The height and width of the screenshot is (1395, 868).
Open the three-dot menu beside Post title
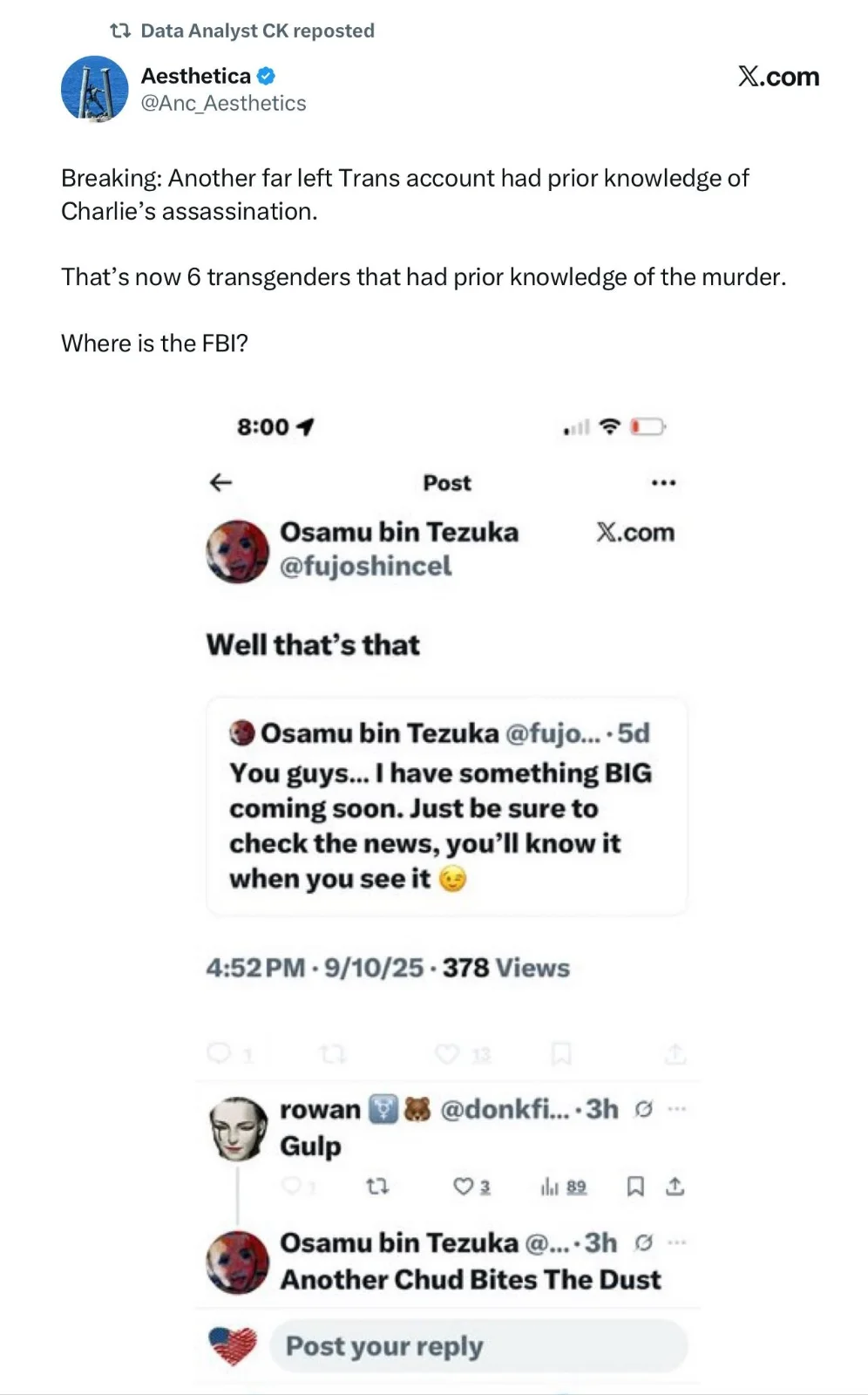(x=663, y=482)
